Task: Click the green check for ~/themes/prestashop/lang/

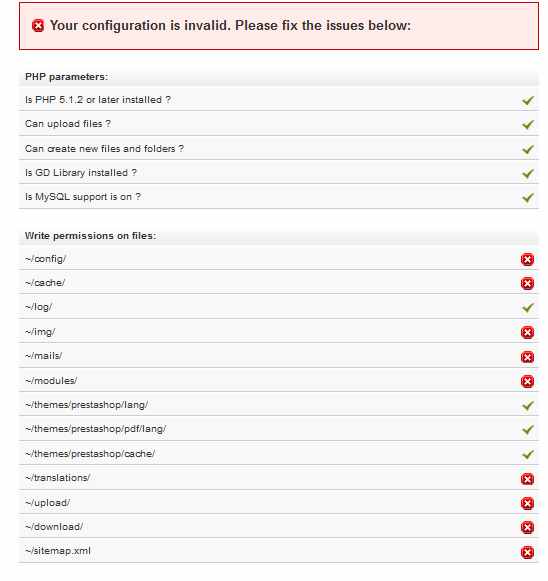Action: pos(528,405)
